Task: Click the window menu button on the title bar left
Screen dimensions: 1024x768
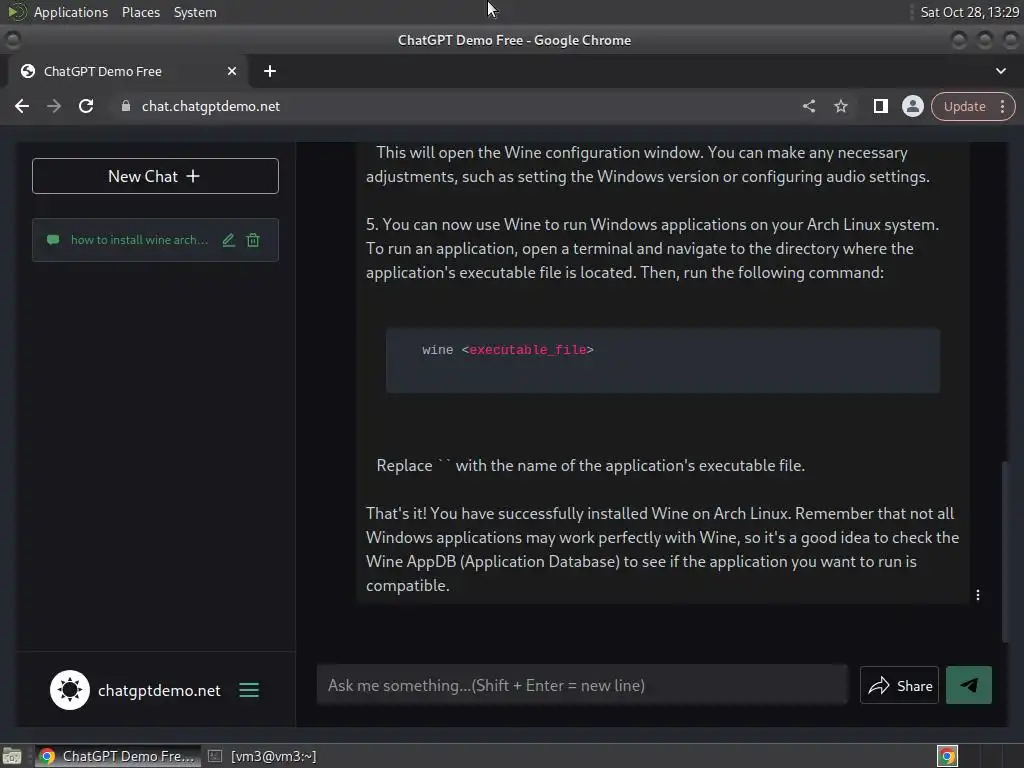Action: (12, 40)
